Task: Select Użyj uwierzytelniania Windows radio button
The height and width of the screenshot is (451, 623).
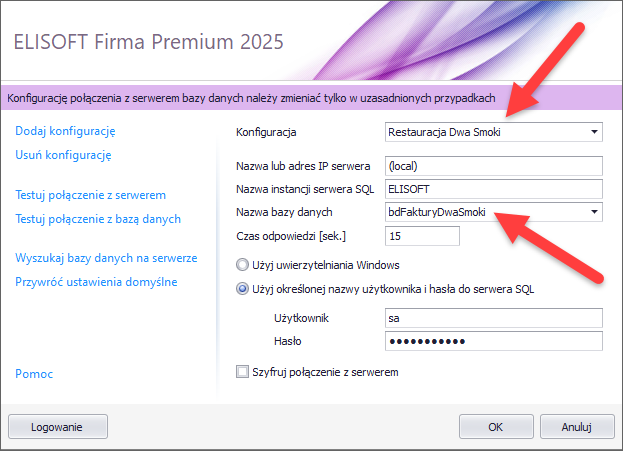Action: (x=242, y=266)
